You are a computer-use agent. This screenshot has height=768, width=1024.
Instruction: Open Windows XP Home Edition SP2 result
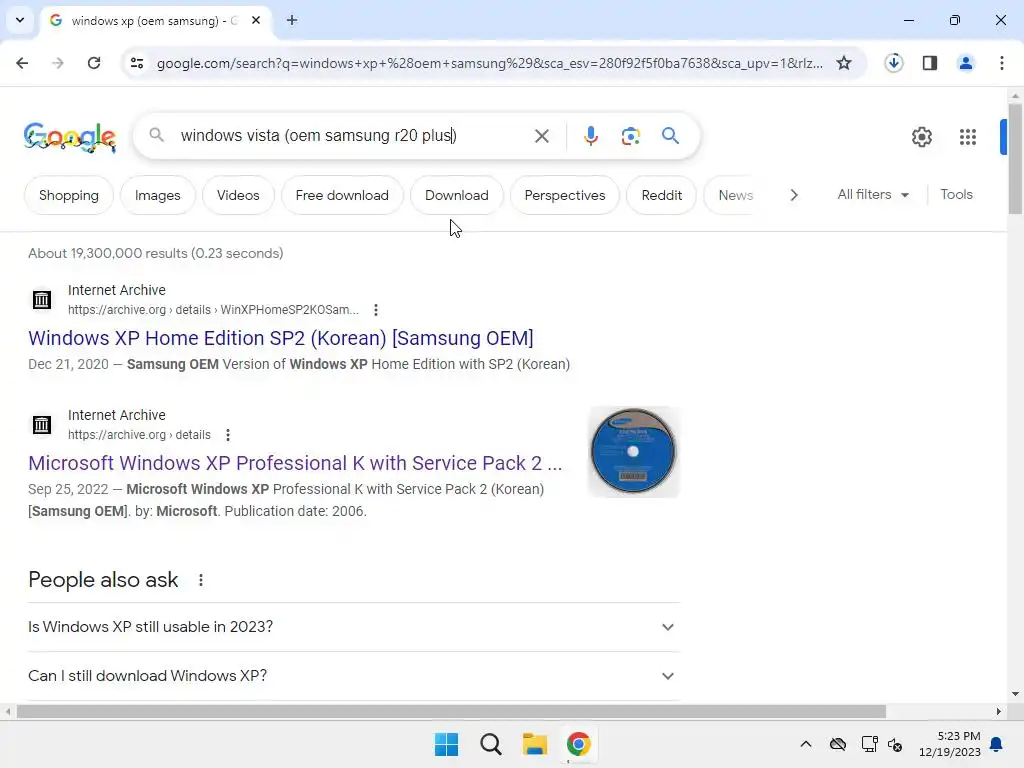pyautogui.click(x=281, y=338)
